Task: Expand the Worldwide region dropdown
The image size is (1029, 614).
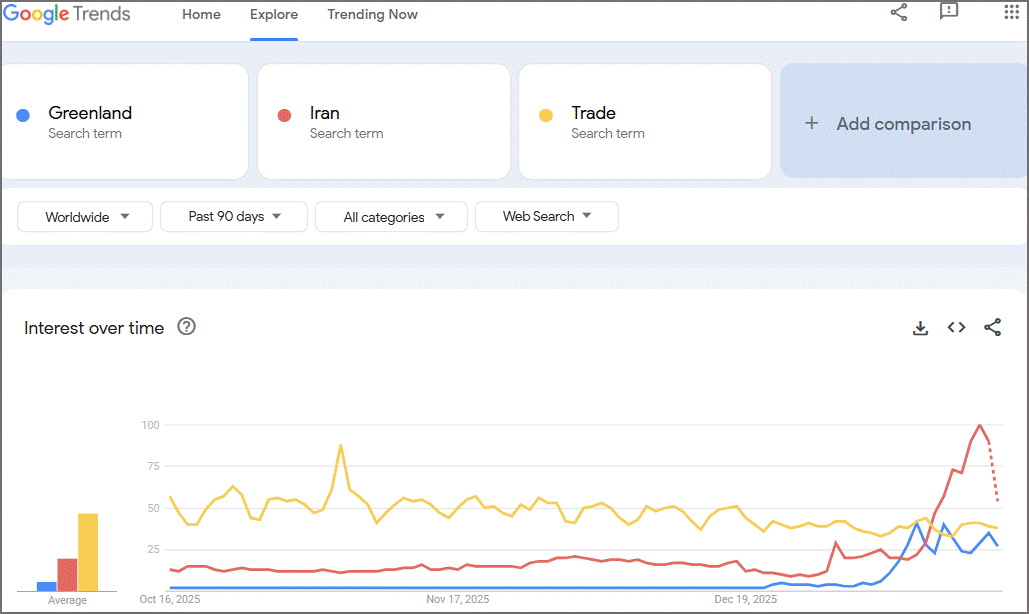Action: 85,217
